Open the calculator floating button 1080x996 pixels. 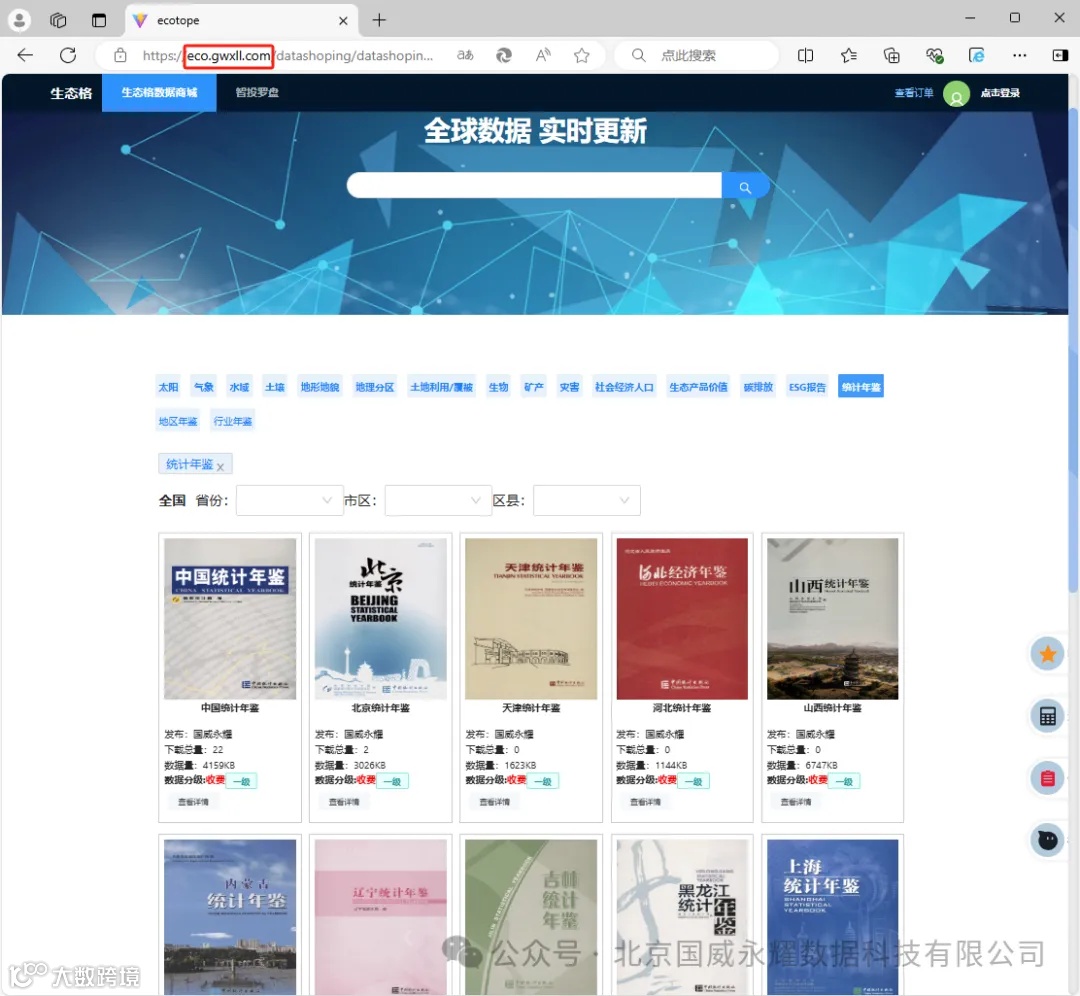click(1048, 716)
